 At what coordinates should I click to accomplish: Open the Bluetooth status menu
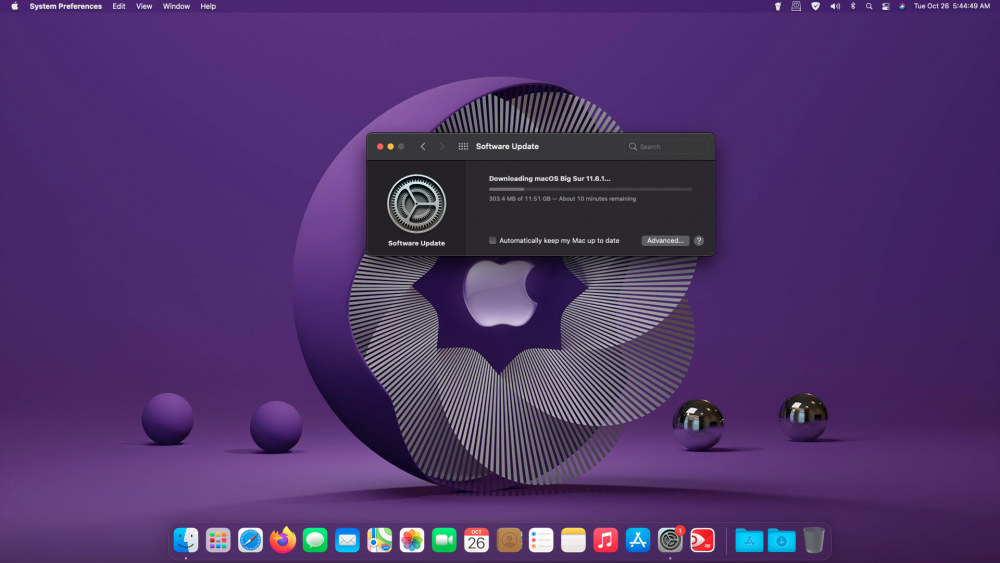(853, 6)
